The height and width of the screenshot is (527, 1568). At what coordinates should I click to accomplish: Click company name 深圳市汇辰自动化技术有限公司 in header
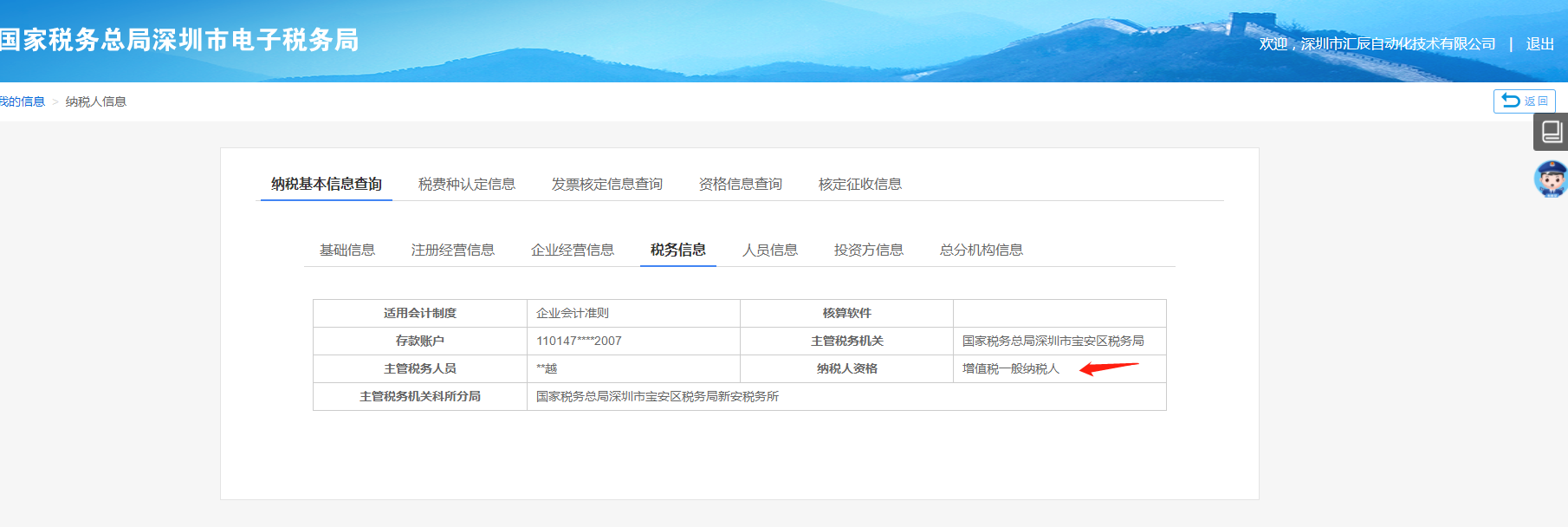point(1398,44)
